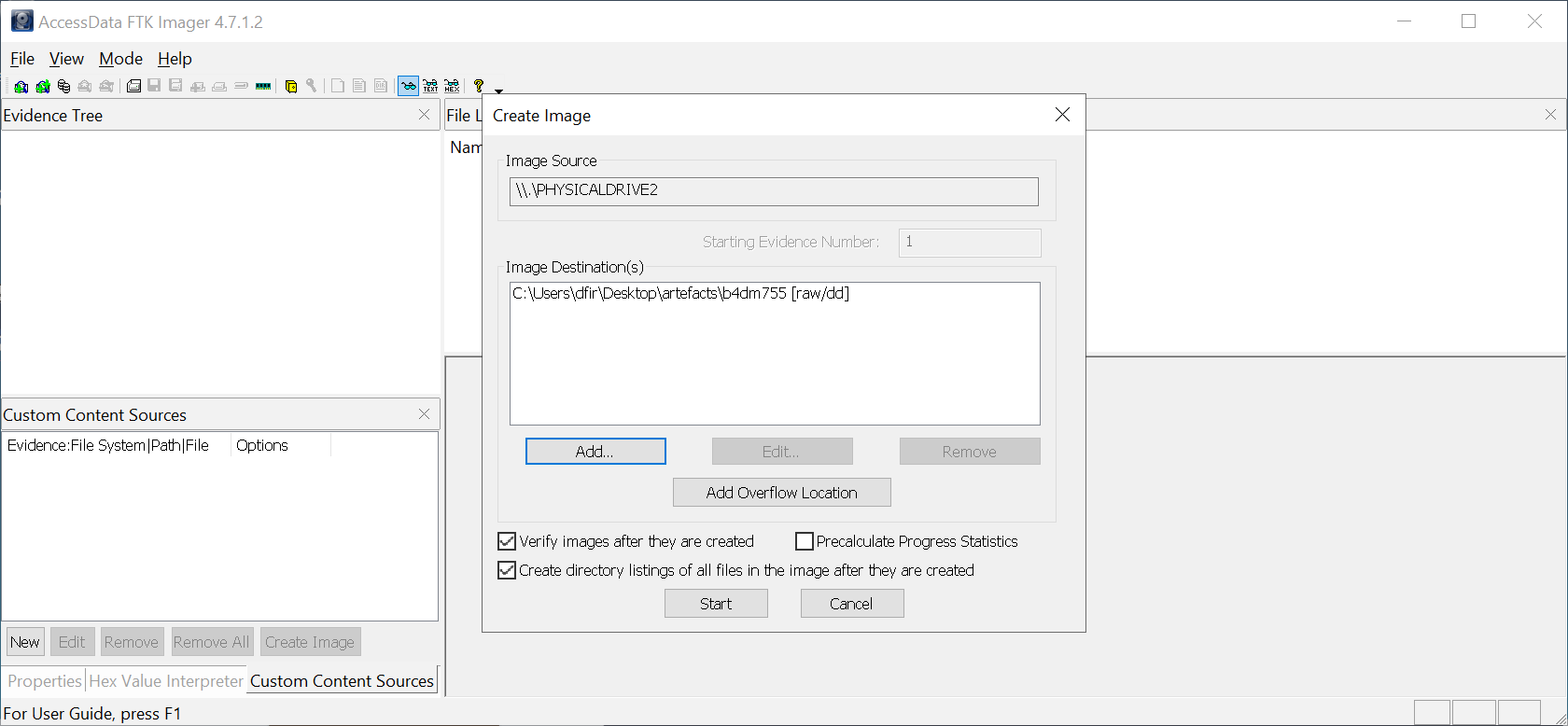1568x726 pixels.
Task: Switch to TEXT view mode icon
Action: click(x=430, y=86)
